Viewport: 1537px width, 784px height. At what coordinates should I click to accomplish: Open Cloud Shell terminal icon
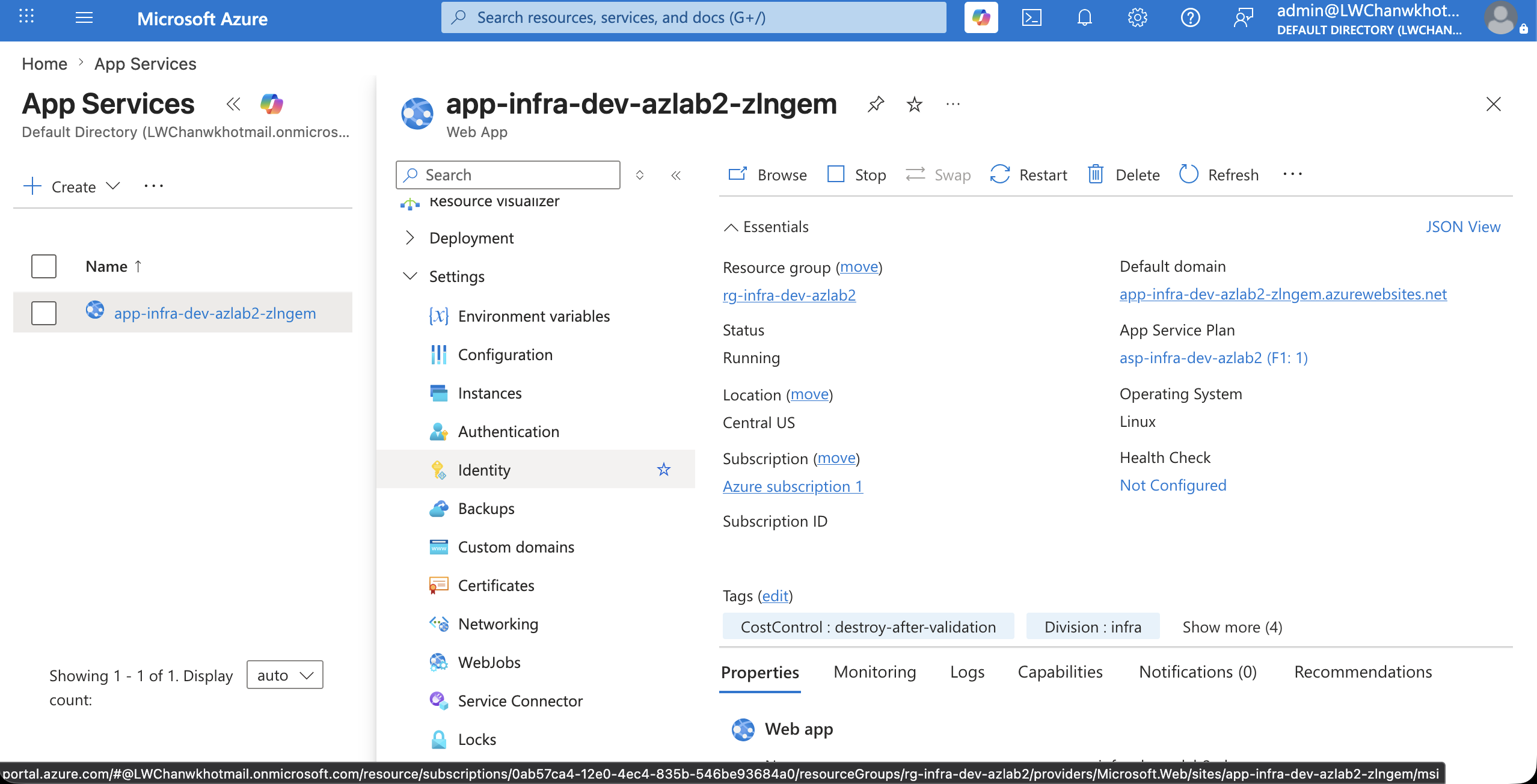[1032, 17]
